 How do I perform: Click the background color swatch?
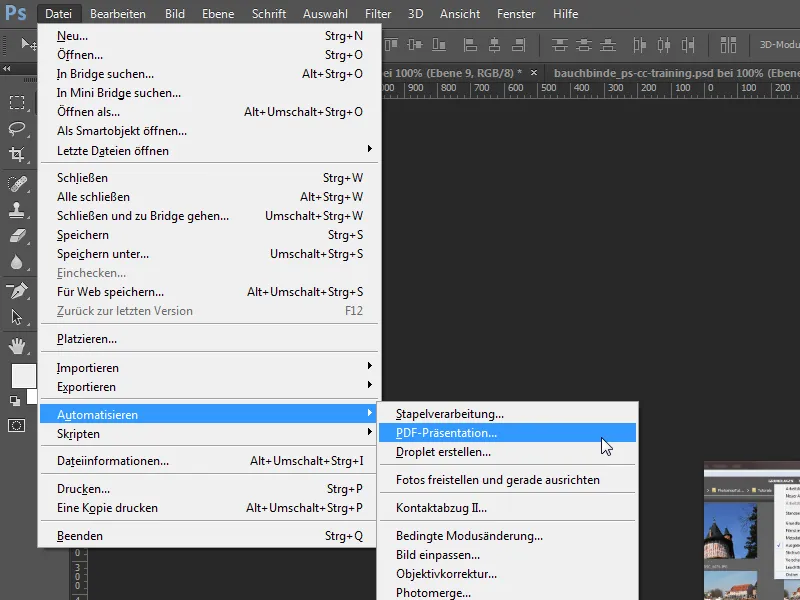[x=33, y=395]
